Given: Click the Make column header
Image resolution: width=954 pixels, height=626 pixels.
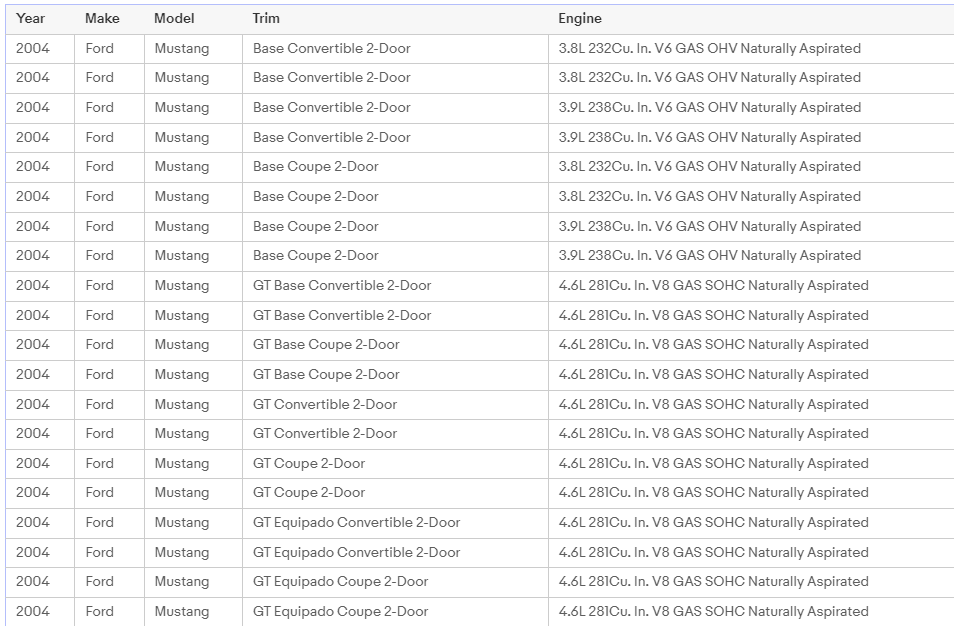Looking at the screenshot, I should [101, 18].
